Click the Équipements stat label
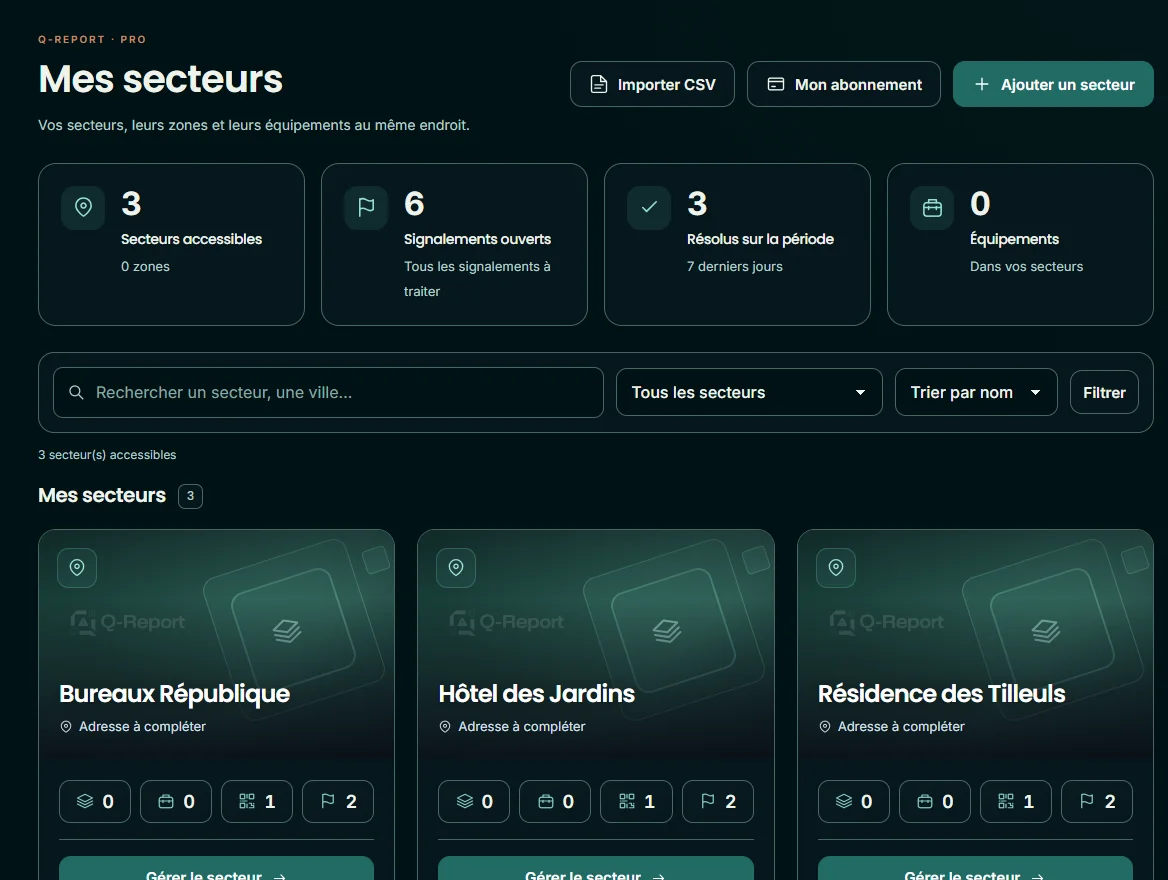The image size is (1168, 880). click(1015, 239)
